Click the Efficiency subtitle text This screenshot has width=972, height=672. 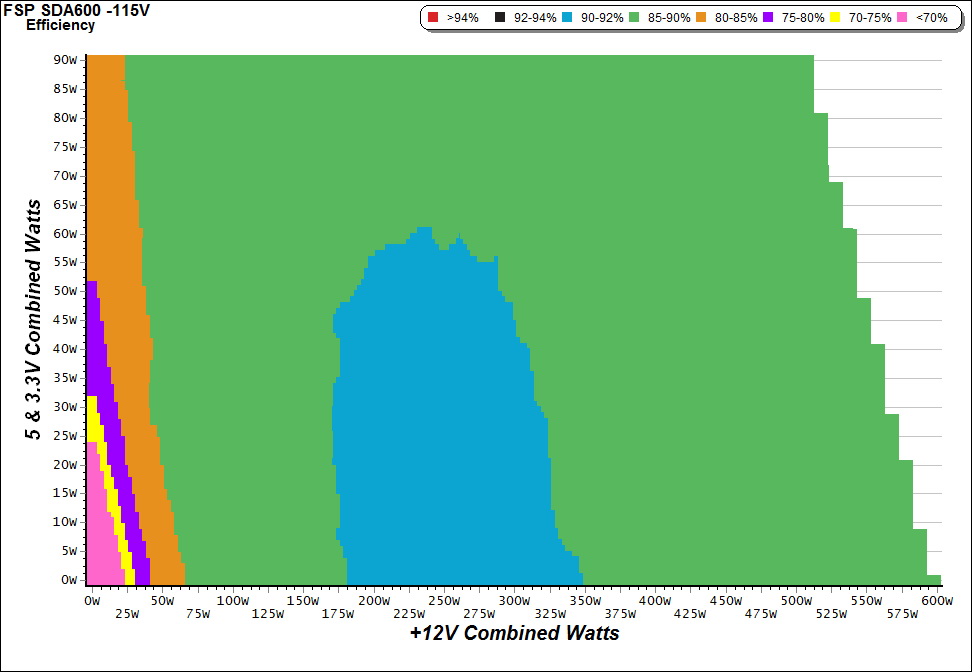pyautogui.click(x=60, y=25)
